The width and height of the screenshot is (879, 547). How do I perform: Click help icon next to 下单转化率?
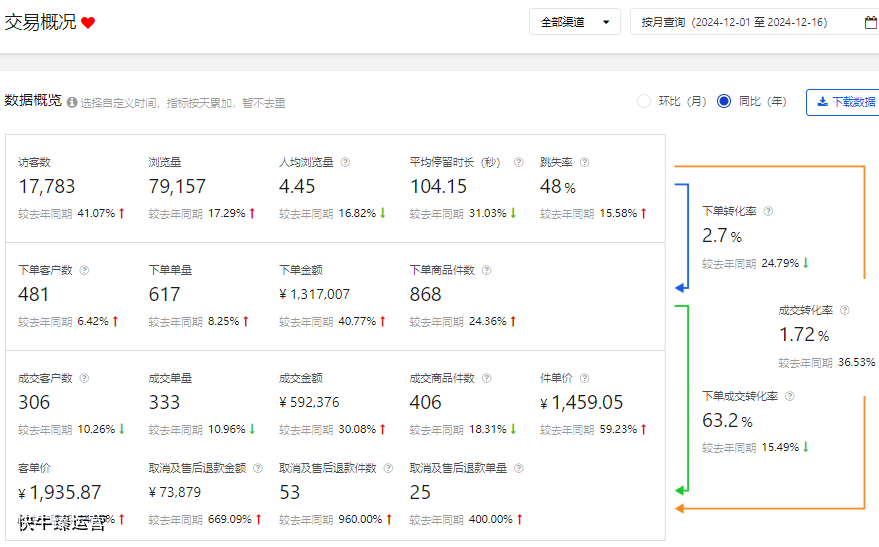tap(768, 211)
